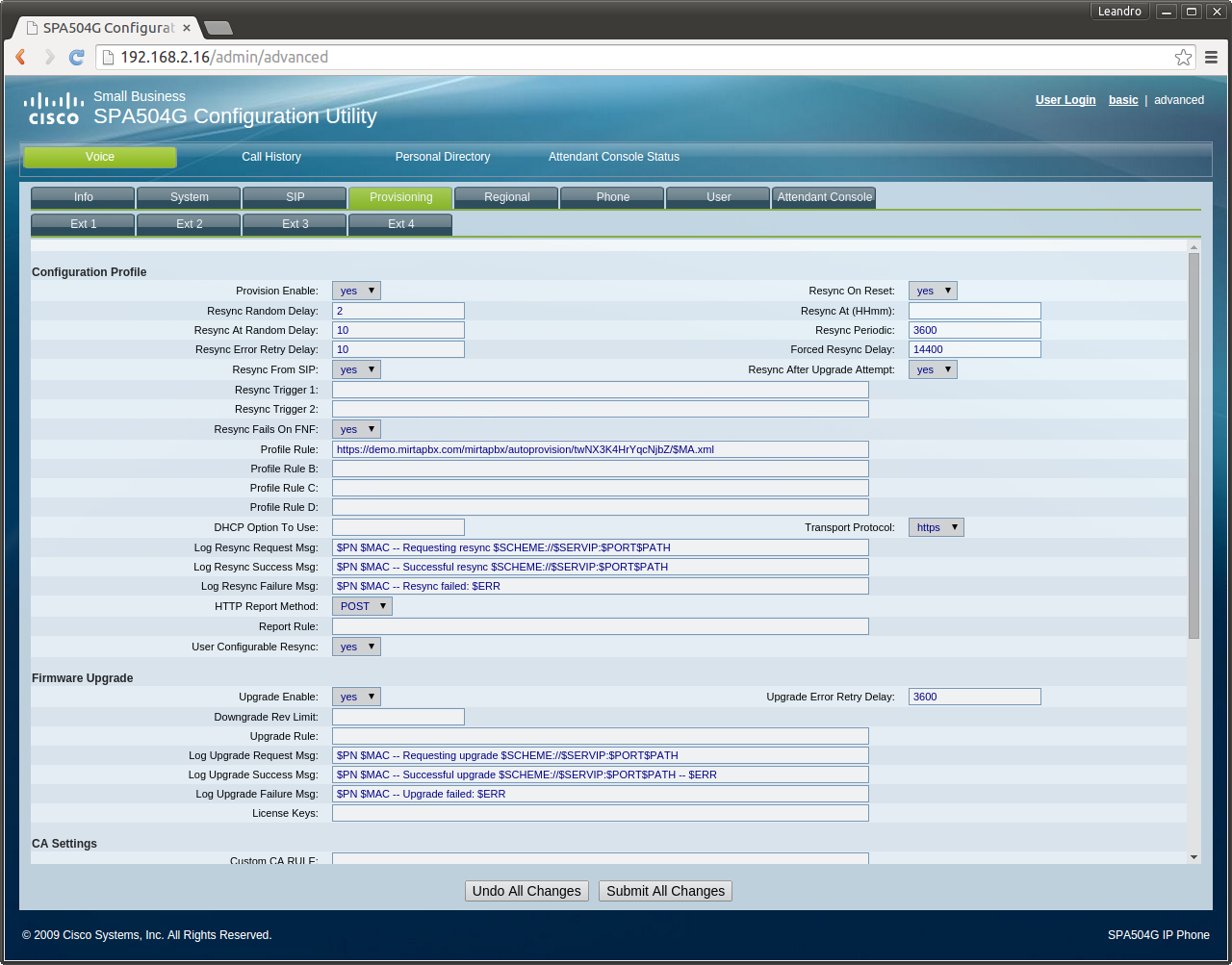Open the Attendant Console Status tab
Image resolution: width=1232 pixels, height=965 pixels.
614,157
